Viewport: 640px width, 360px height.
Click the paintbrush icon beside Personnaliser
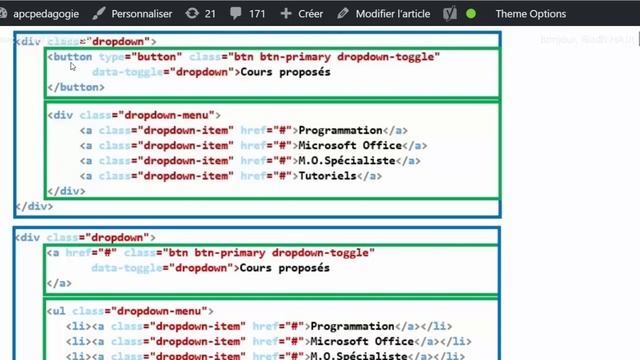coord(98,13)
